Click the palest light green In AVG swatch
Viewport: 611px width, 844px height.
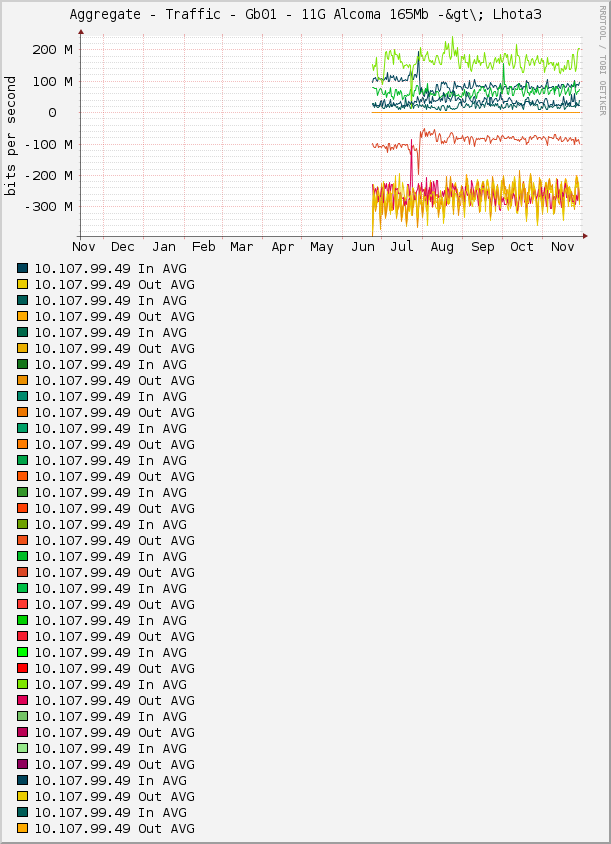tap(23, 749)
